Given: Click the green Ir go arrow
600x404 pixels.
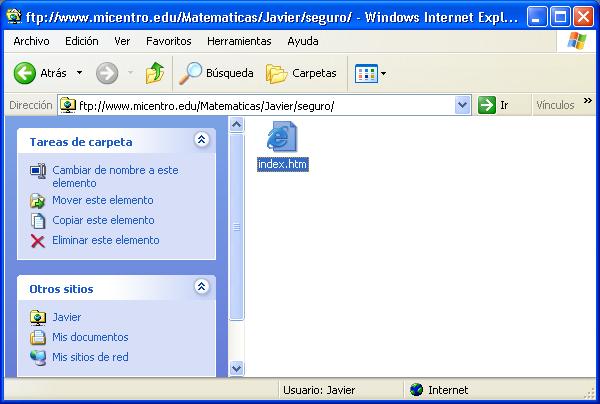Looking at the screenshot, I should [x=487, y=105].
